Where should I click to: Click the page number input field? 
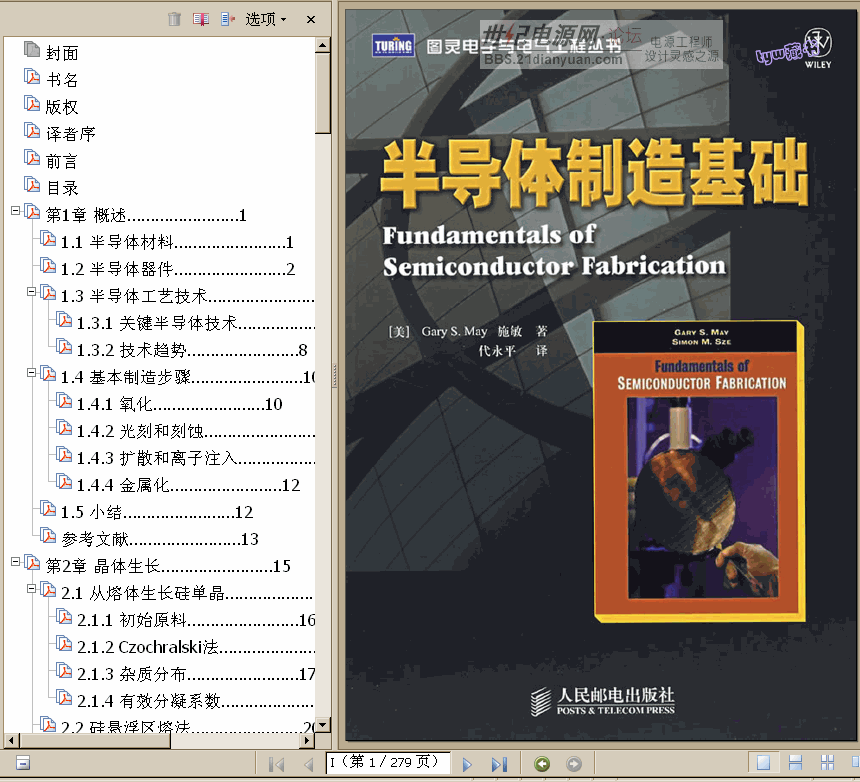pos(388,763)
